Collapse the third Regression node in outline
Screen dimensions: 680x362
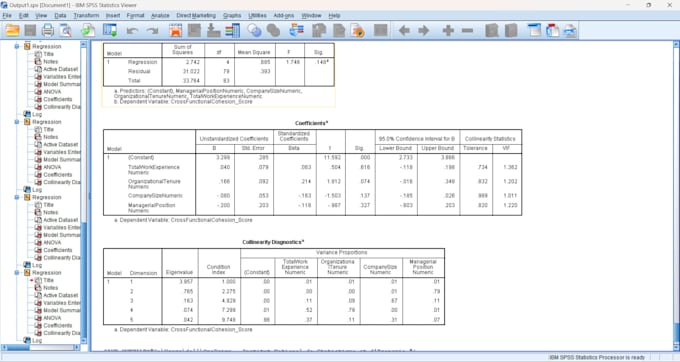pos(17,197)
